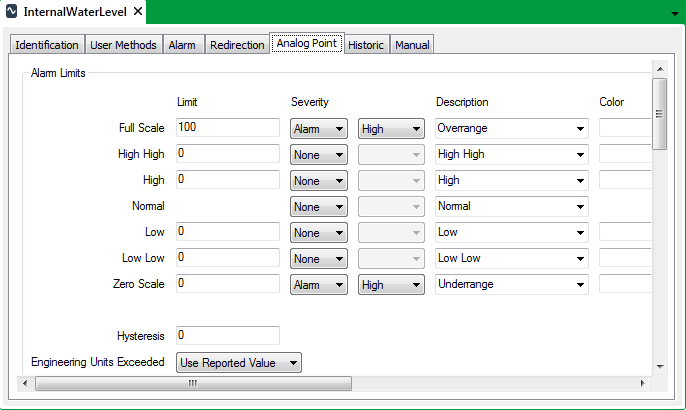Close the InternalWaterLevel document tab
This screenshot has height=410, width=686.
coord(138,13)
